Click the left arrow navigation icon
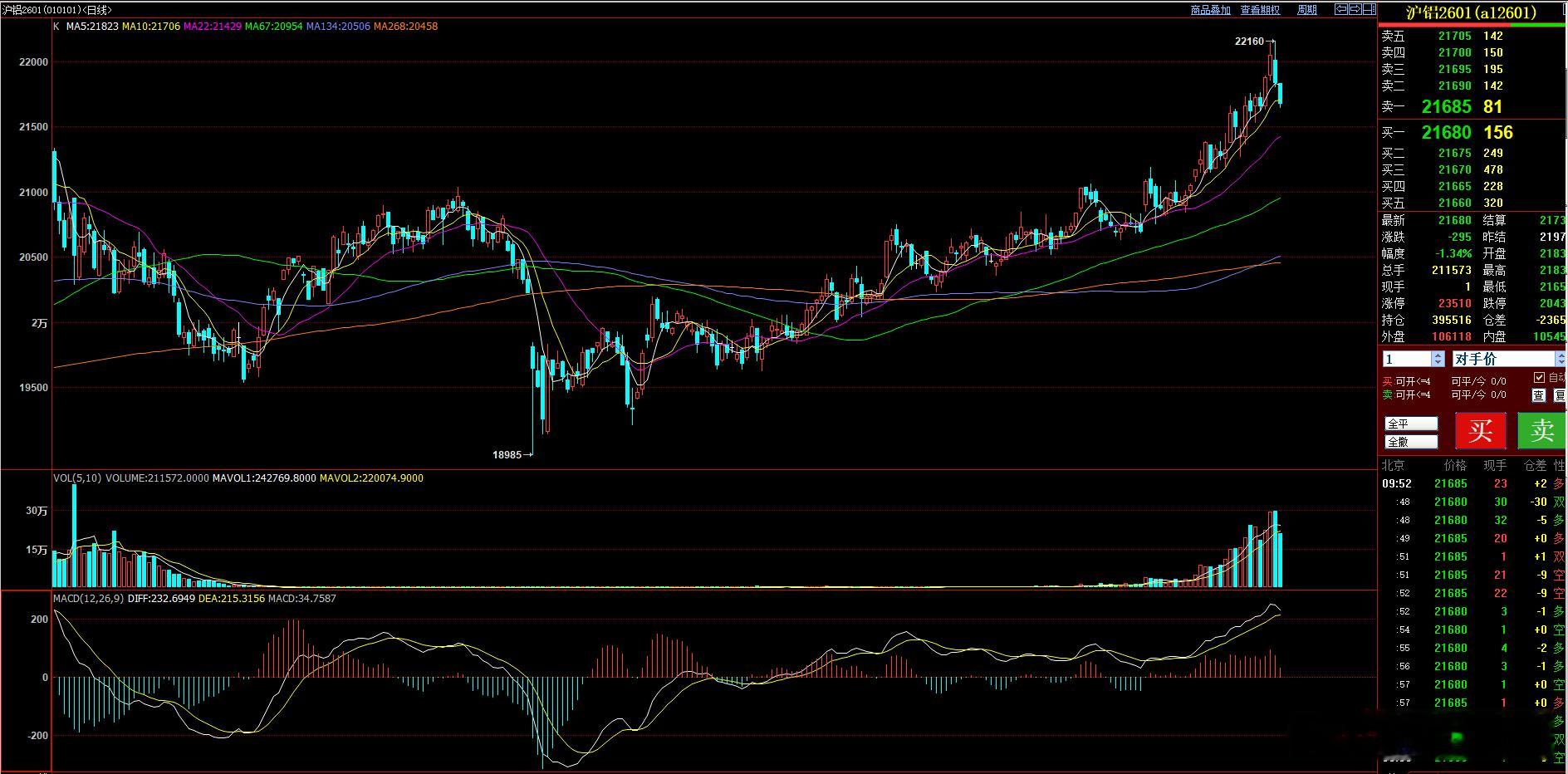This screenshot has height=774, width=1568. click(1341, 9)
